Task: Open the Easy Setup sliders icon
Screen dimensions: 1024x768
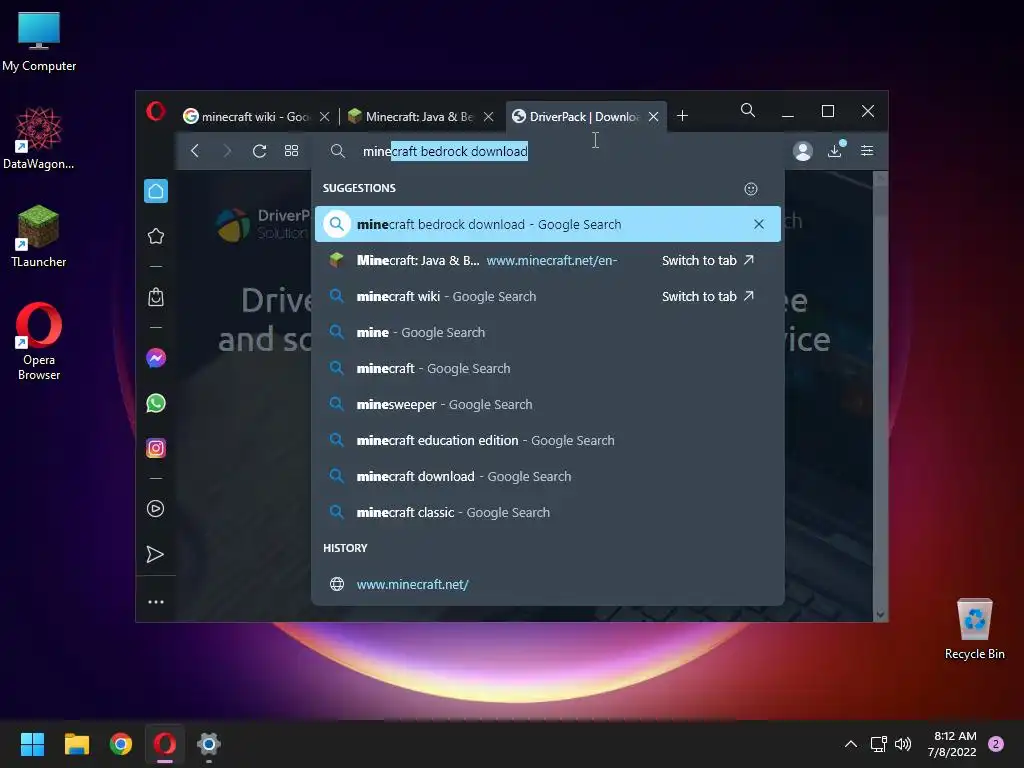Action: point(867,151)
